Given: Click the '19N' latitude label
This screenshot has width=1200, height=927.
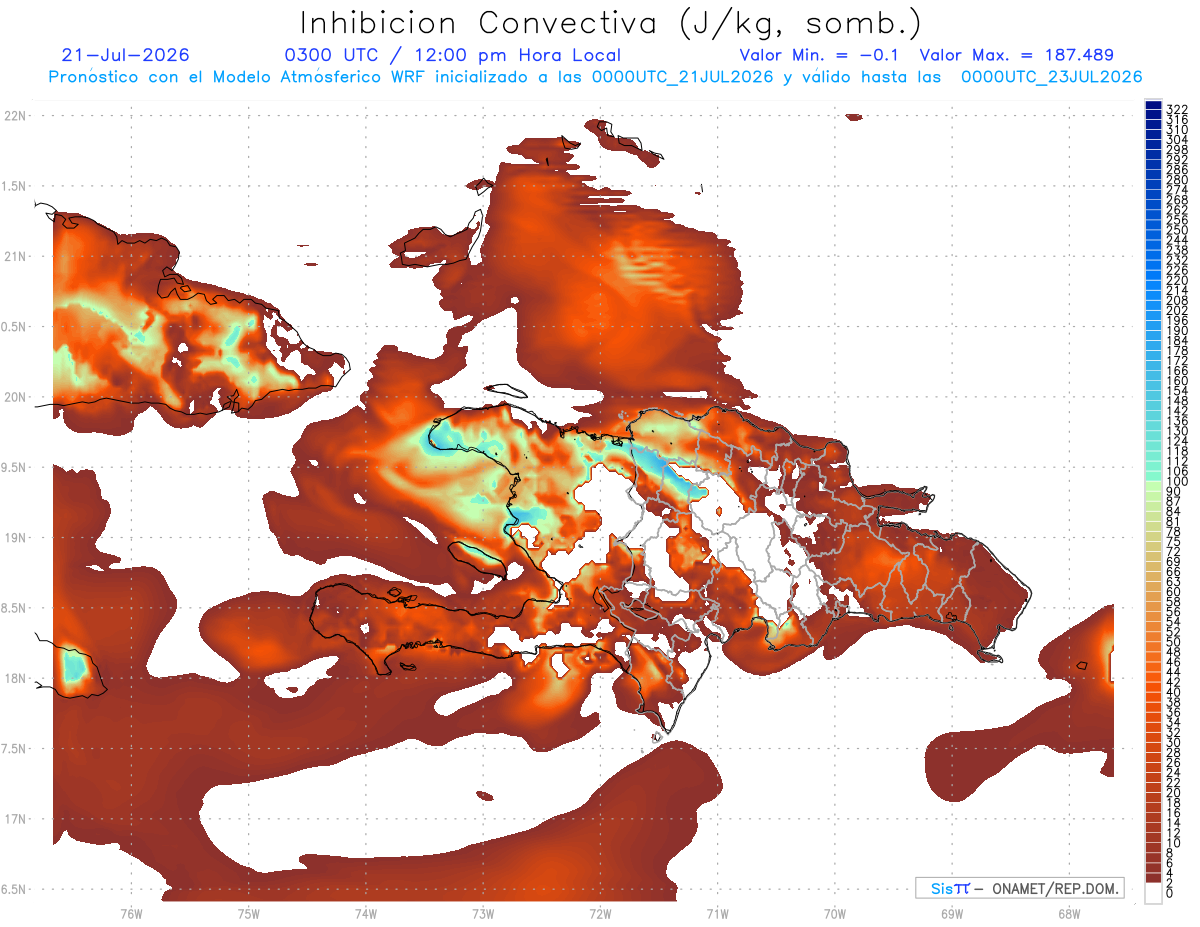Looking at the screenshot, I should click(x=15, y=538).
